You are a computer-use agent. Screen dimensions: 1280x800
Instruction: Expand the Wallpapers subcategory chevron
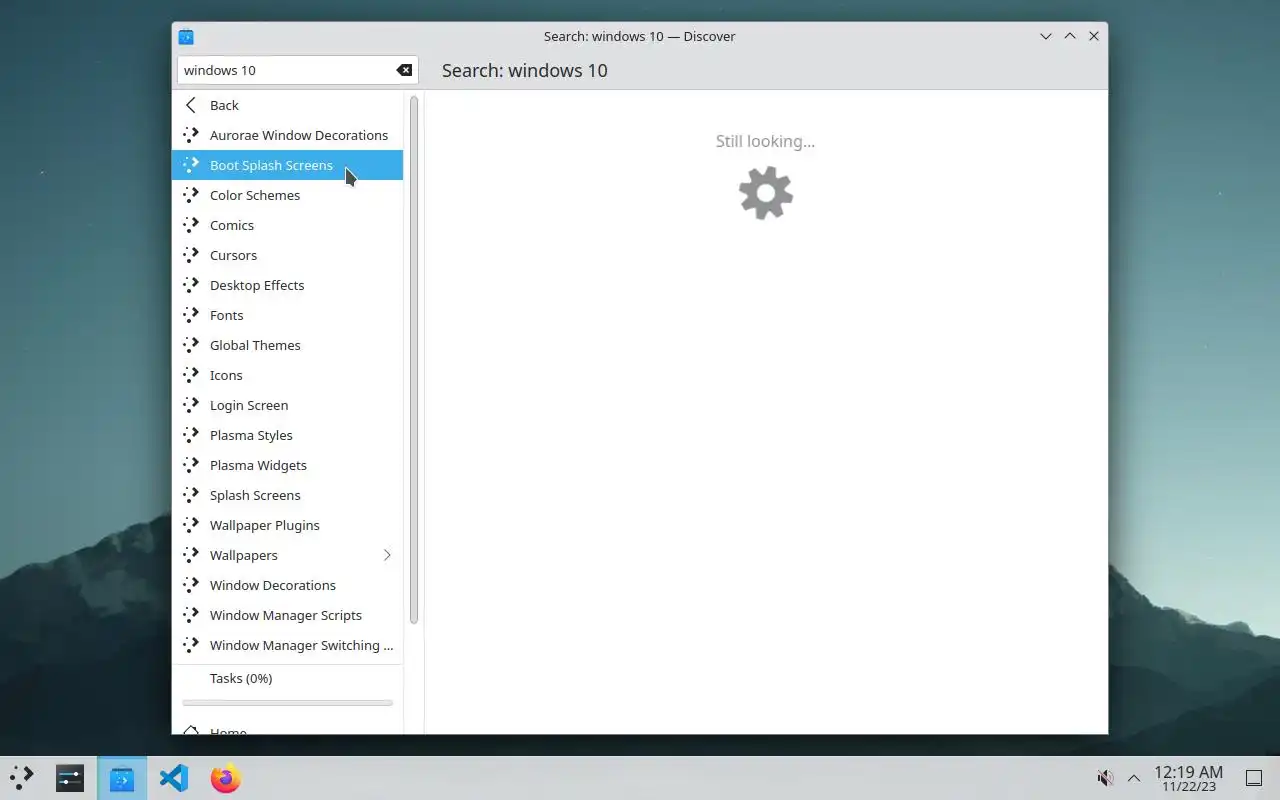[x=387, y=555]
